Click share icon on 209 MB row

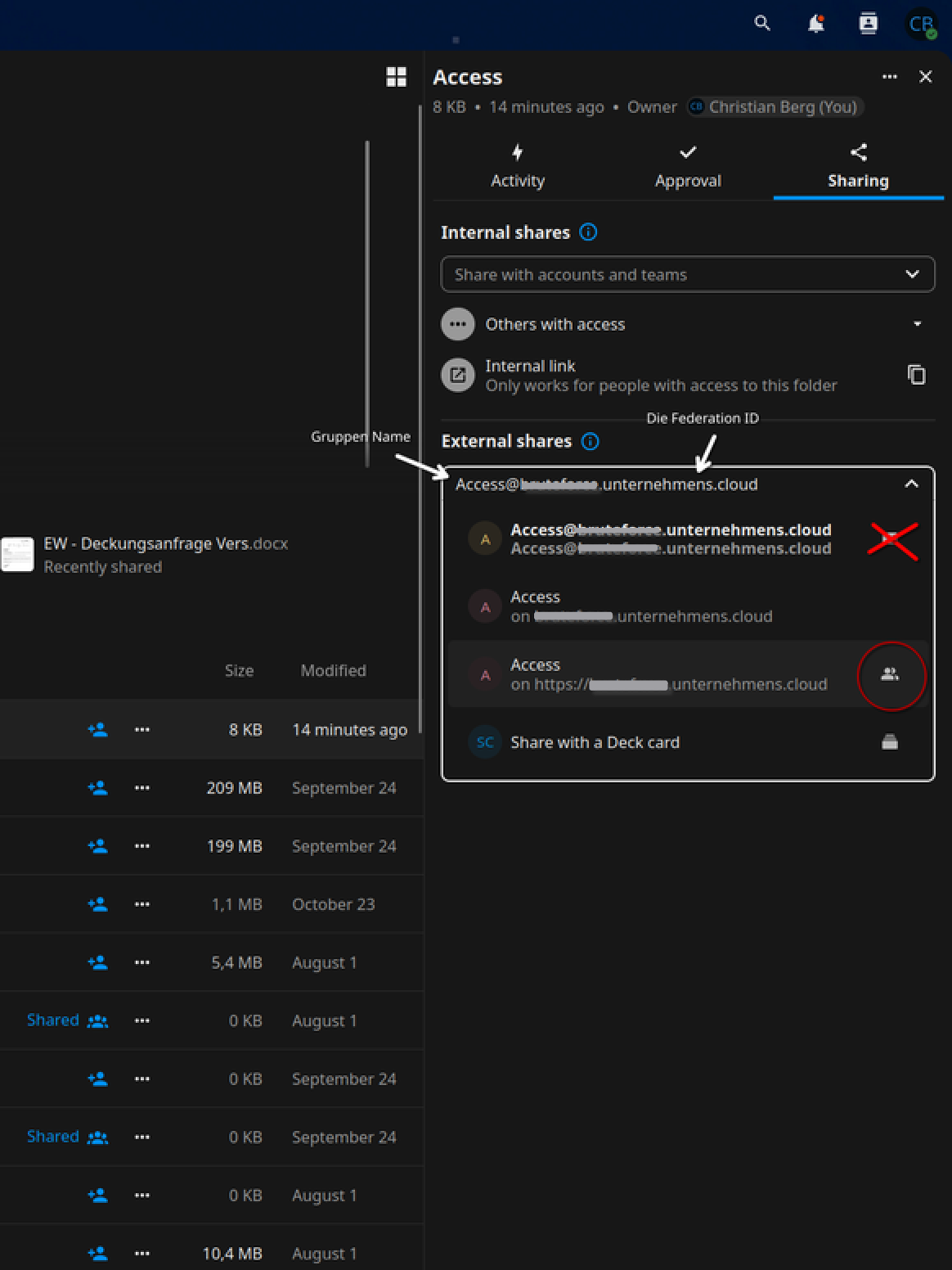coord(97,788)
